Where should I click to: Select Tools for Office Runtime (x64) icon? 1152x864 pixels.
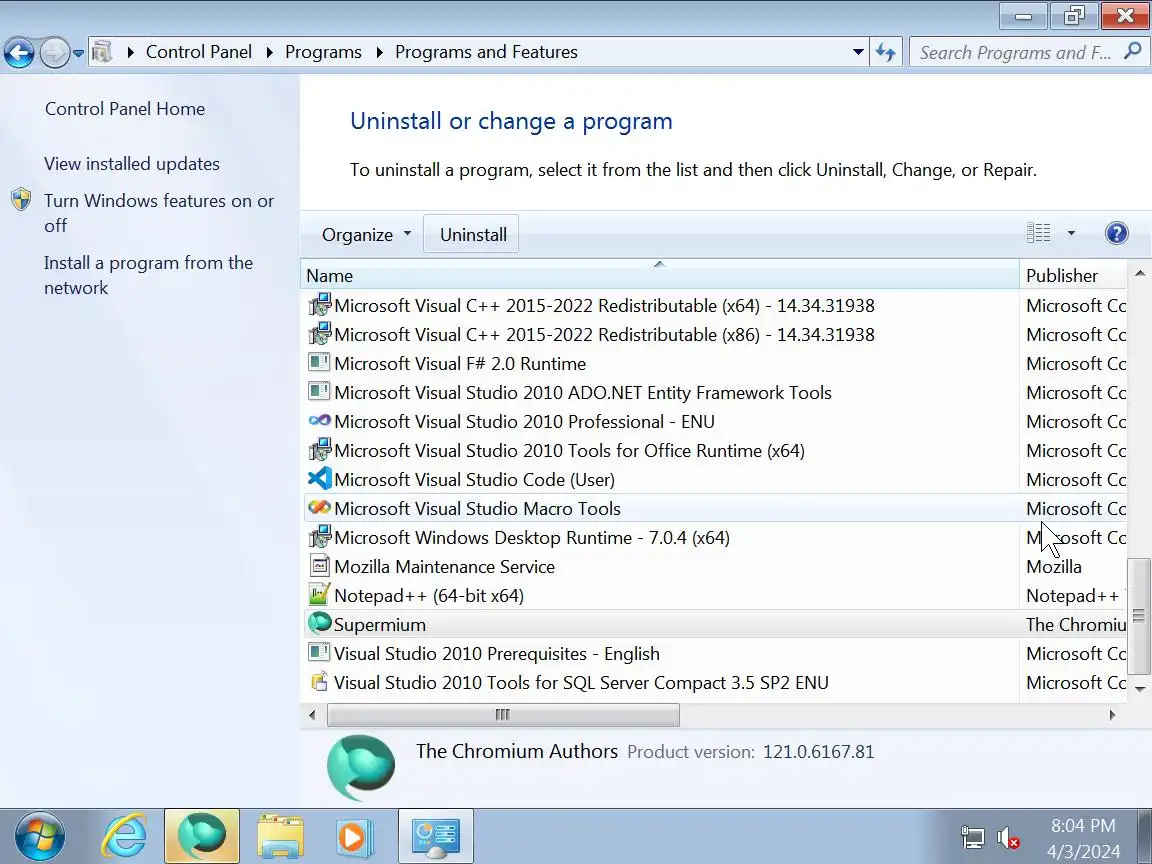coord(320,450)
